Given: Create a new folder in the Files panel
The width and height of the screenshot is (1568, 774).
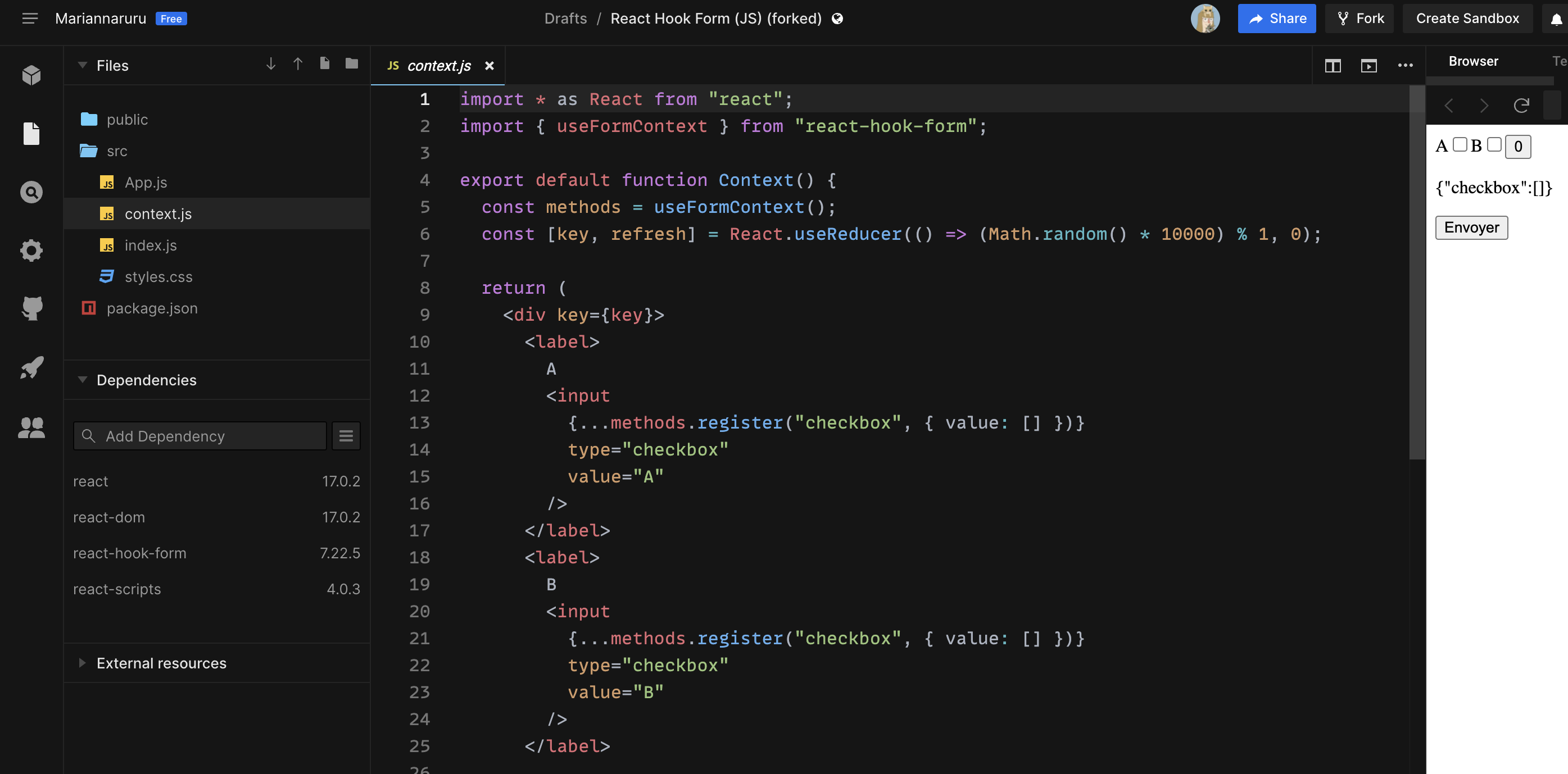Looking at the screenshot, I should [x=351, y=63].
